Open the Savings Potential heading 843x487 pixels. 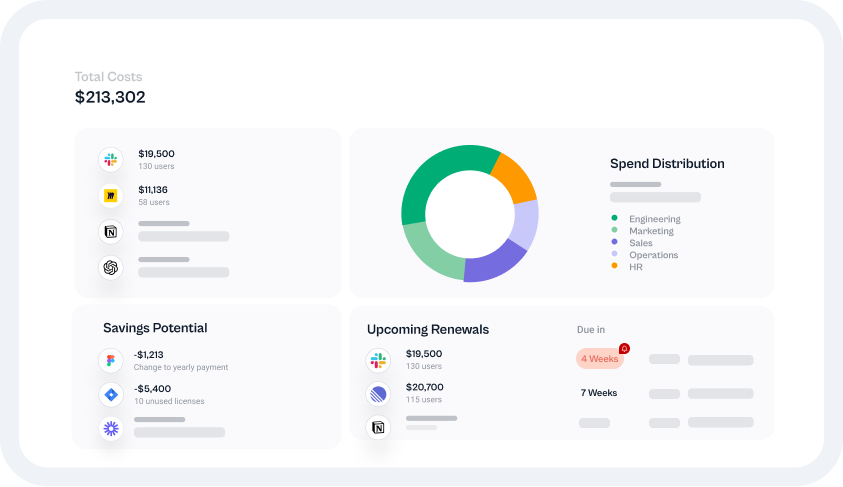[155, 328]
